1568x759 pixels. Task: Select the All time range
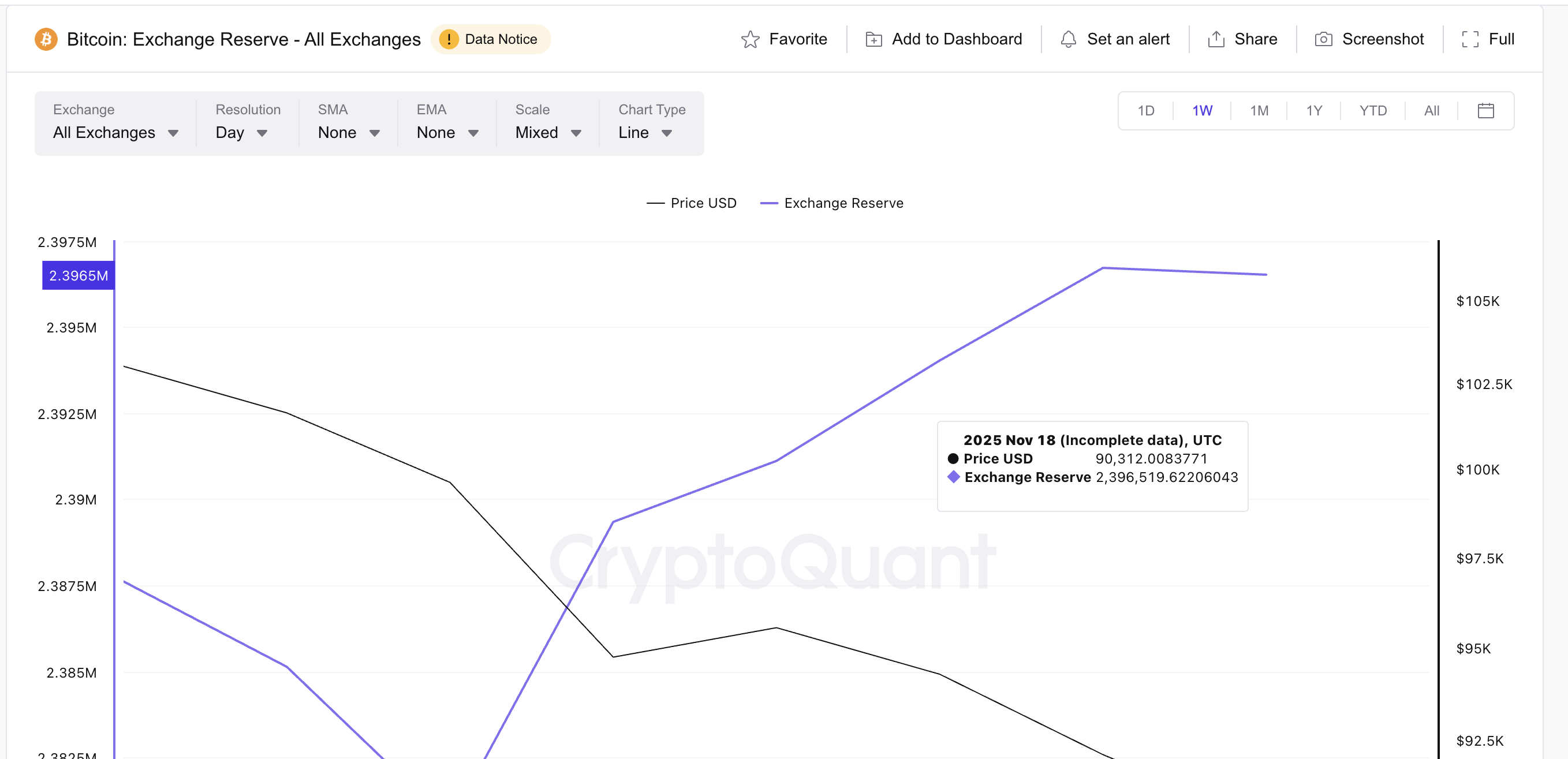[x=1431, y=111]
